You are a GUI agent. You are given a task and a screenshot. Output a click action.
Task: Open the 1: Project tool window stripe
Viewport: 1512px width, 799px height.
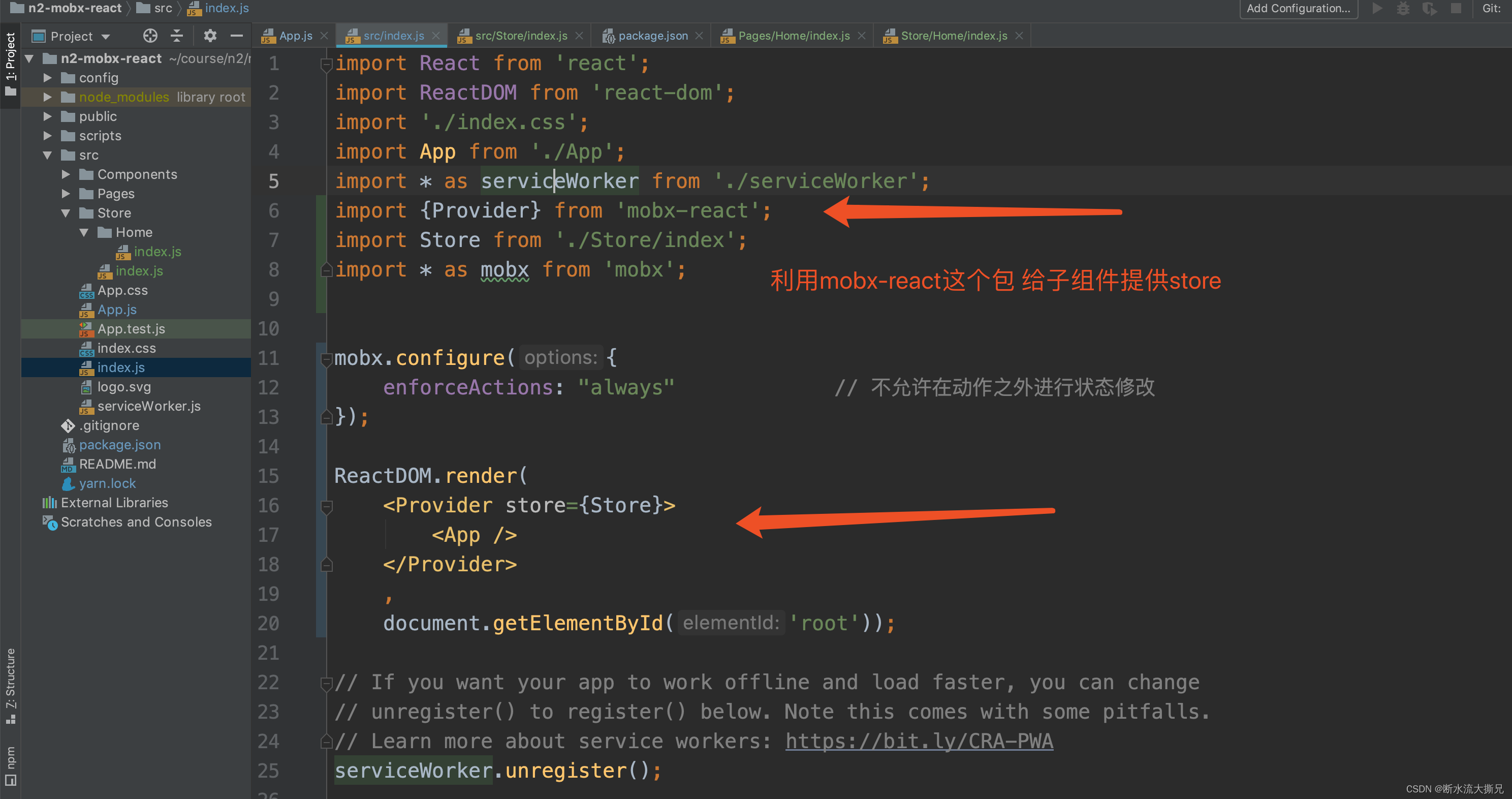tap(10, 65)
